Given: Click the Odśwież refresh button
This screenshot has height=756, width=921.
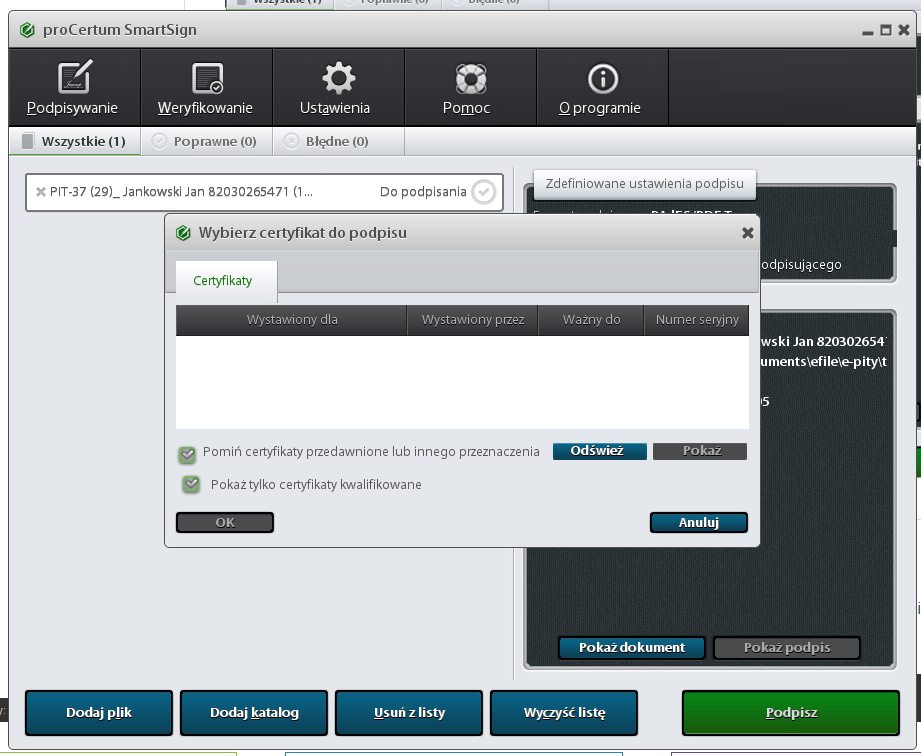Looking at the screenshot, I should (x=598, y=451).
